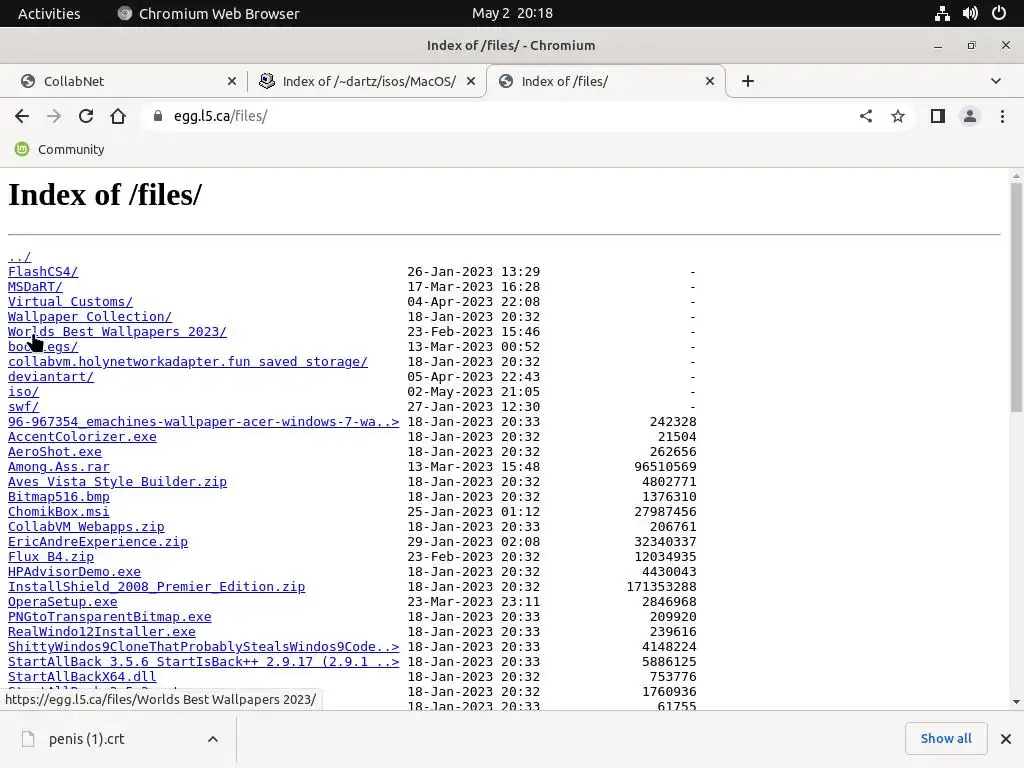Viewport: 1024px width, 768px height.
Task: Download AeroShot.exe
Action: click(x=55, y=452)
